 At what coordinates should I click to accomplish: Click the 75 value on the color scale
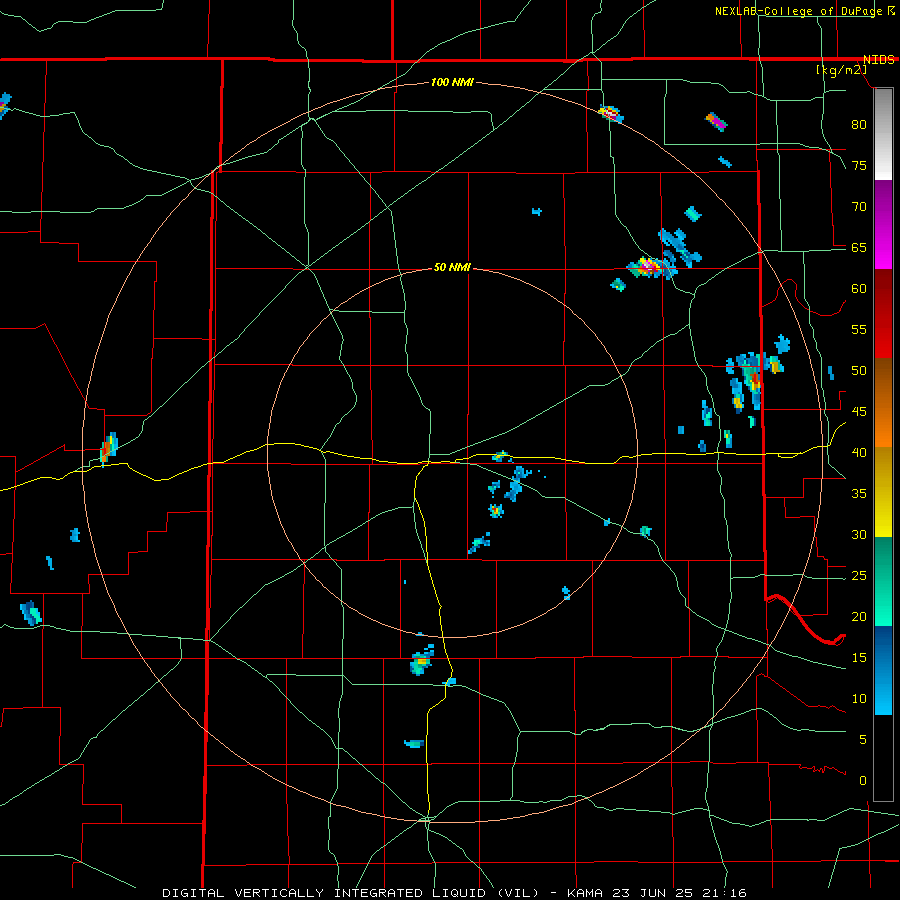[859, 166]
